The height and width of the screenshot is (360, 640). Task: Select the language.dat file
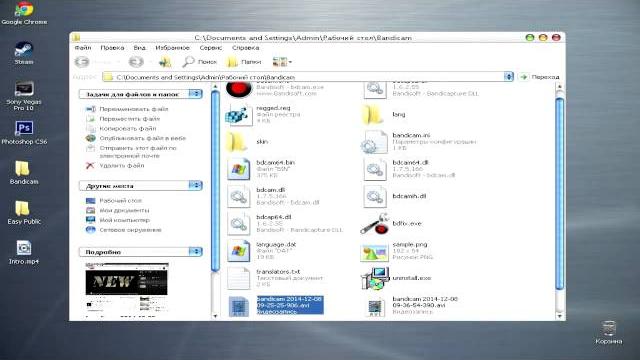point(261,250)
